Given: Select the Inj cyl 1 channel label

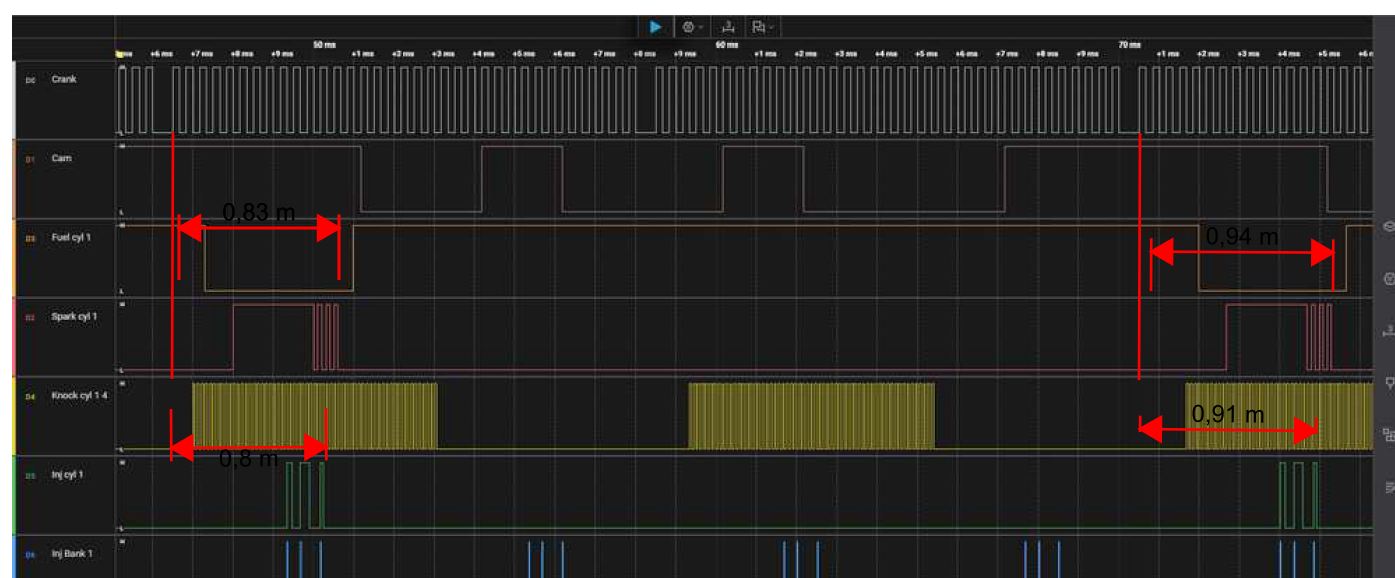Looking at the screenshot, I should (x=68, y=475).
